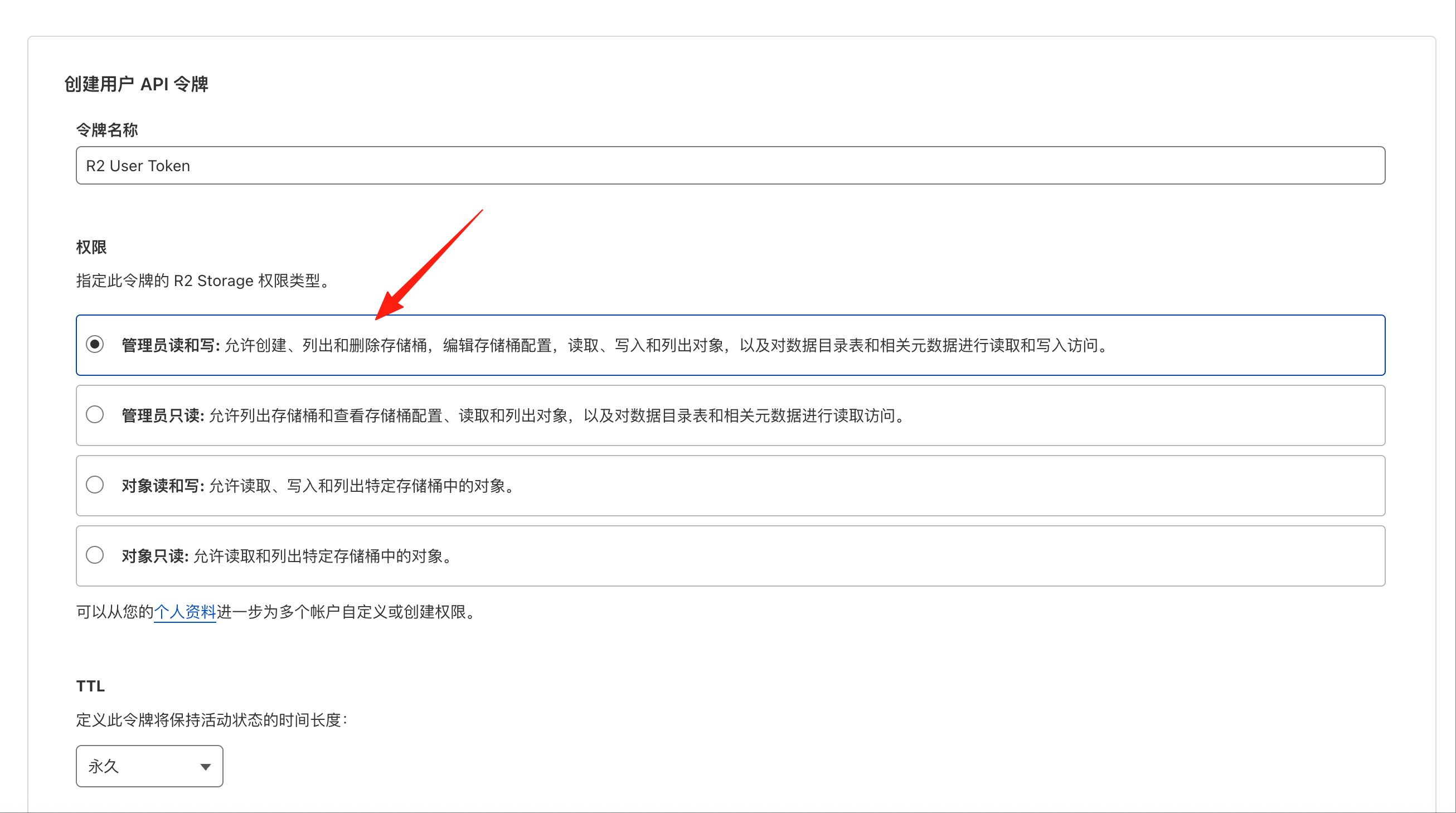
Task: Click the admin read-write description ending in 写入访问
Action: (667, 345)
